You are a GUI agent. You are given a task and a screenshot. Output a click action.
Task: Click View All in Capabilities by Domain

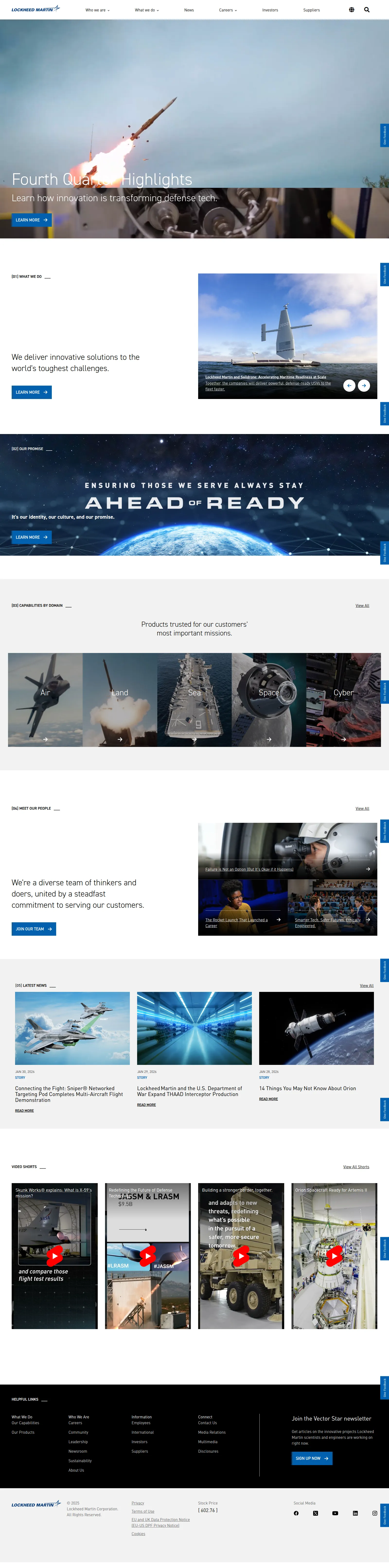[362, 606]
